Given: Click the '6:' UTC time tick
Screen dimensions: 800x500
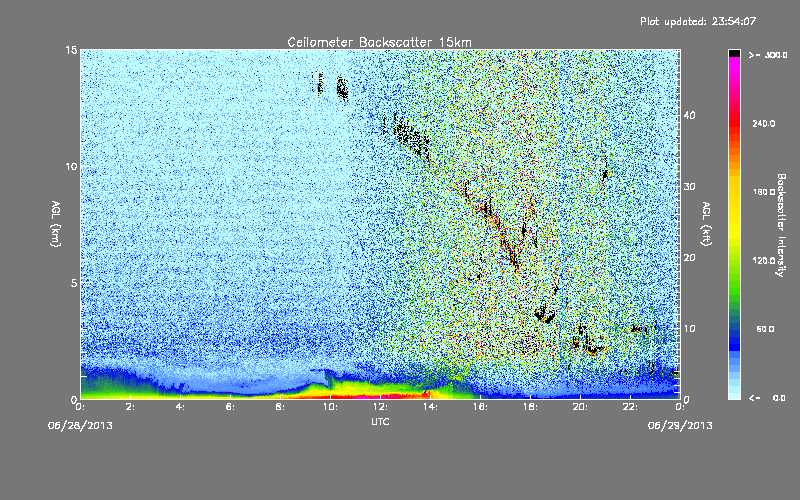Looking at the screenshot, I should coord(230,407).
